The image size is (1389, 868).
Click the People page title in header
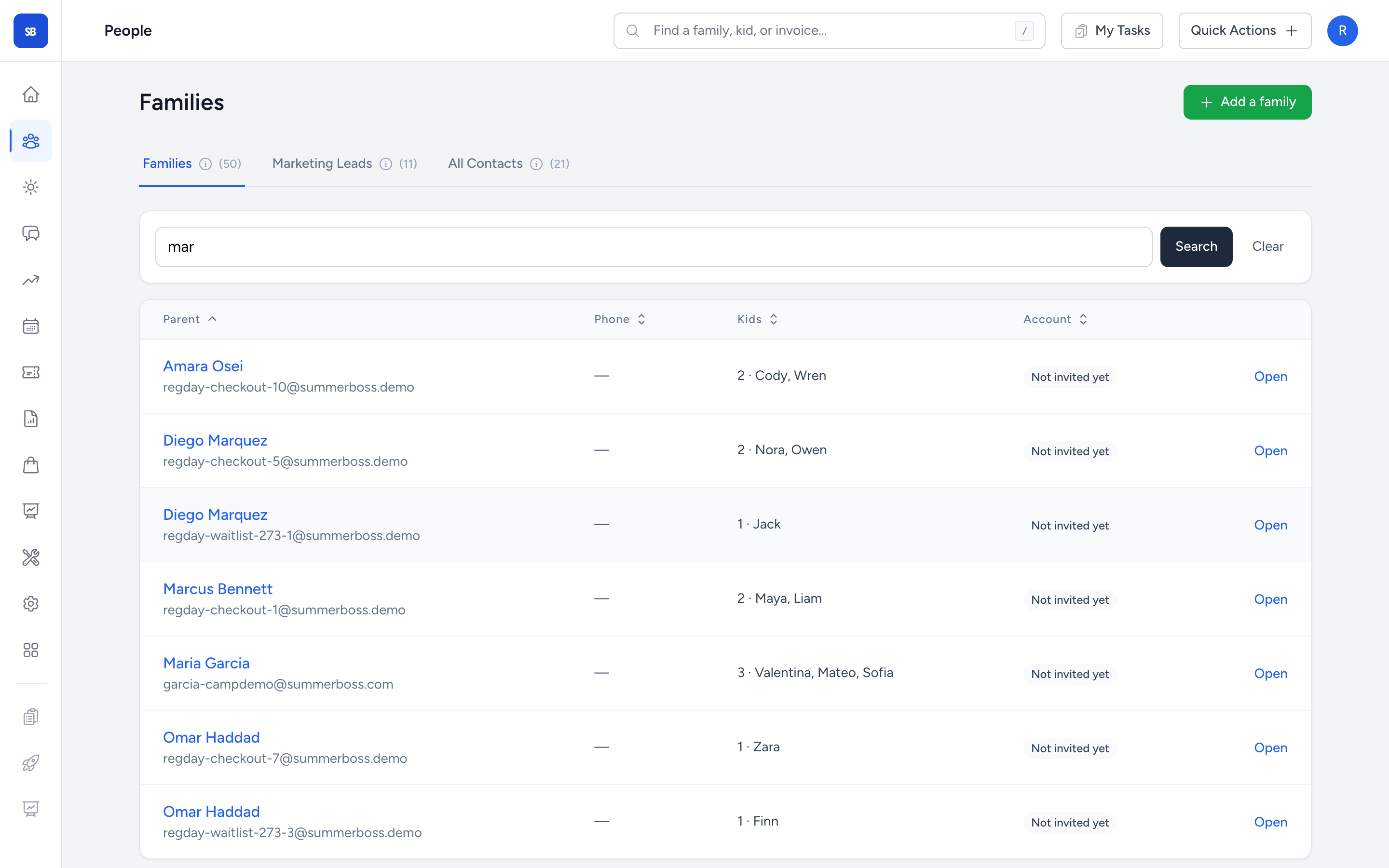[x=128, y=31]
